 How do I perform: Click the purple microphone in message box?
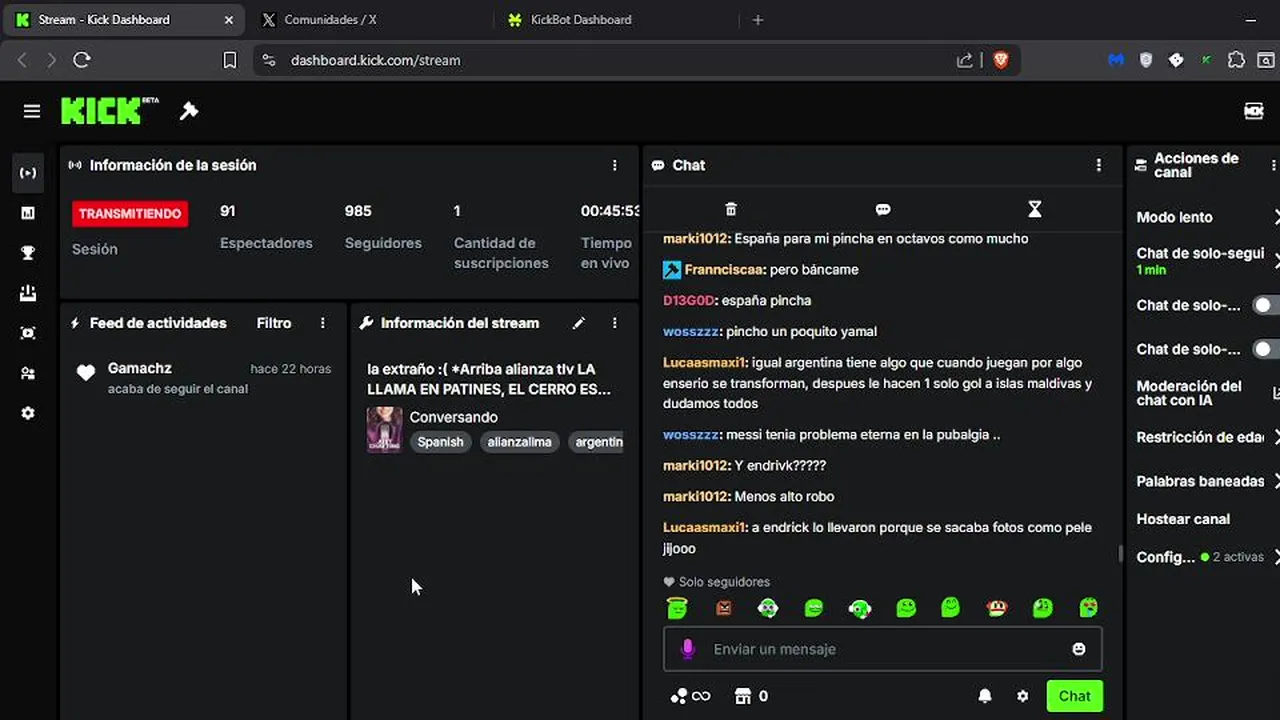click(x=687, y=649)
